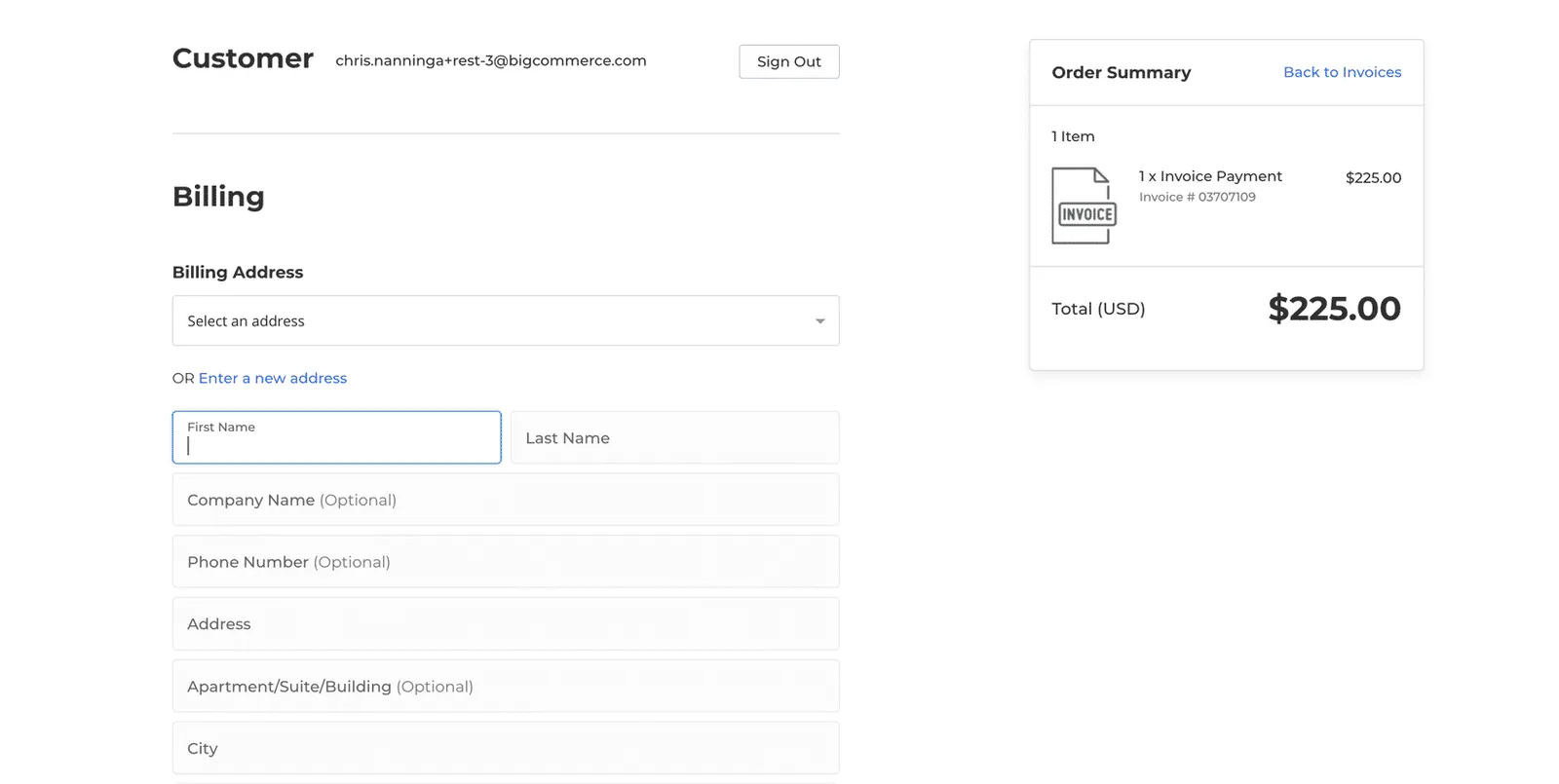Click the Order Summary heading
Image resolution: width=1559 pixels, height=784 pixels.
(x=1122, y=72)
